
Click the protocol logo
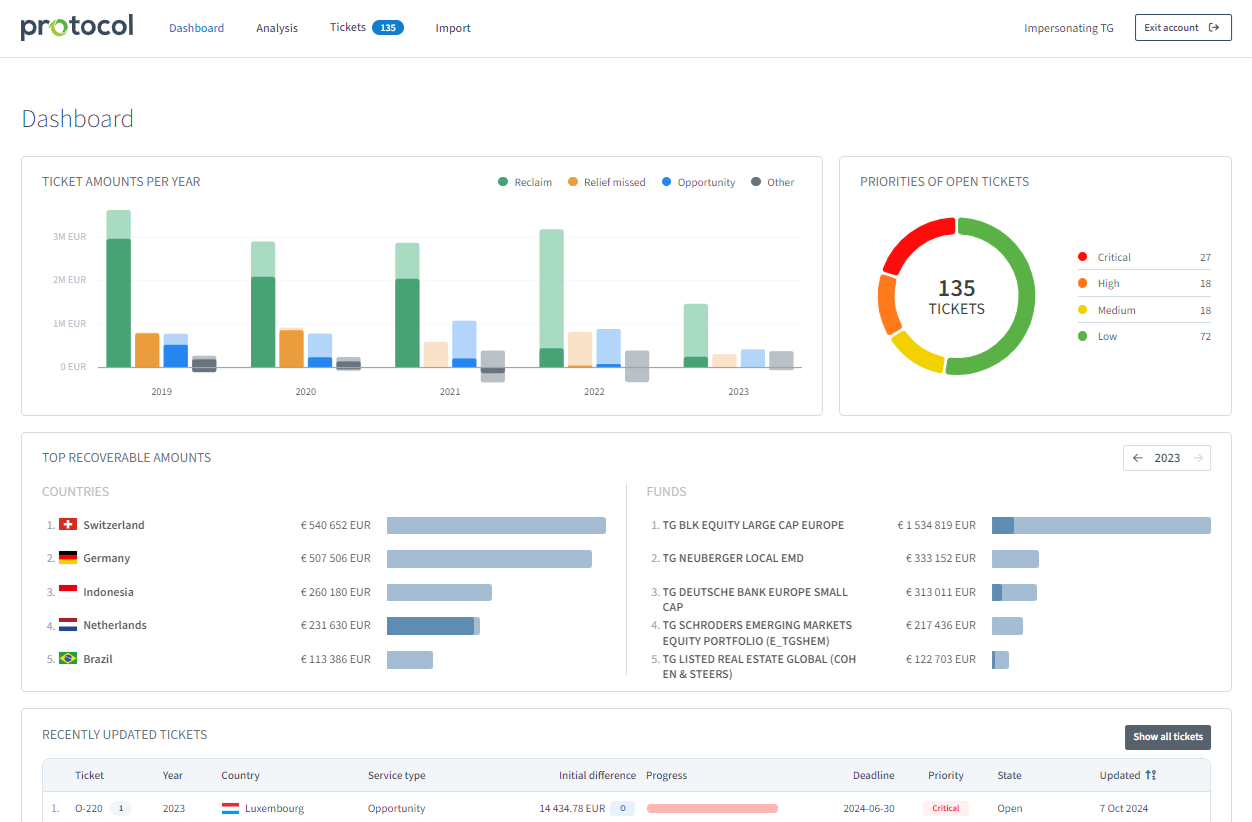pos(76,25)
